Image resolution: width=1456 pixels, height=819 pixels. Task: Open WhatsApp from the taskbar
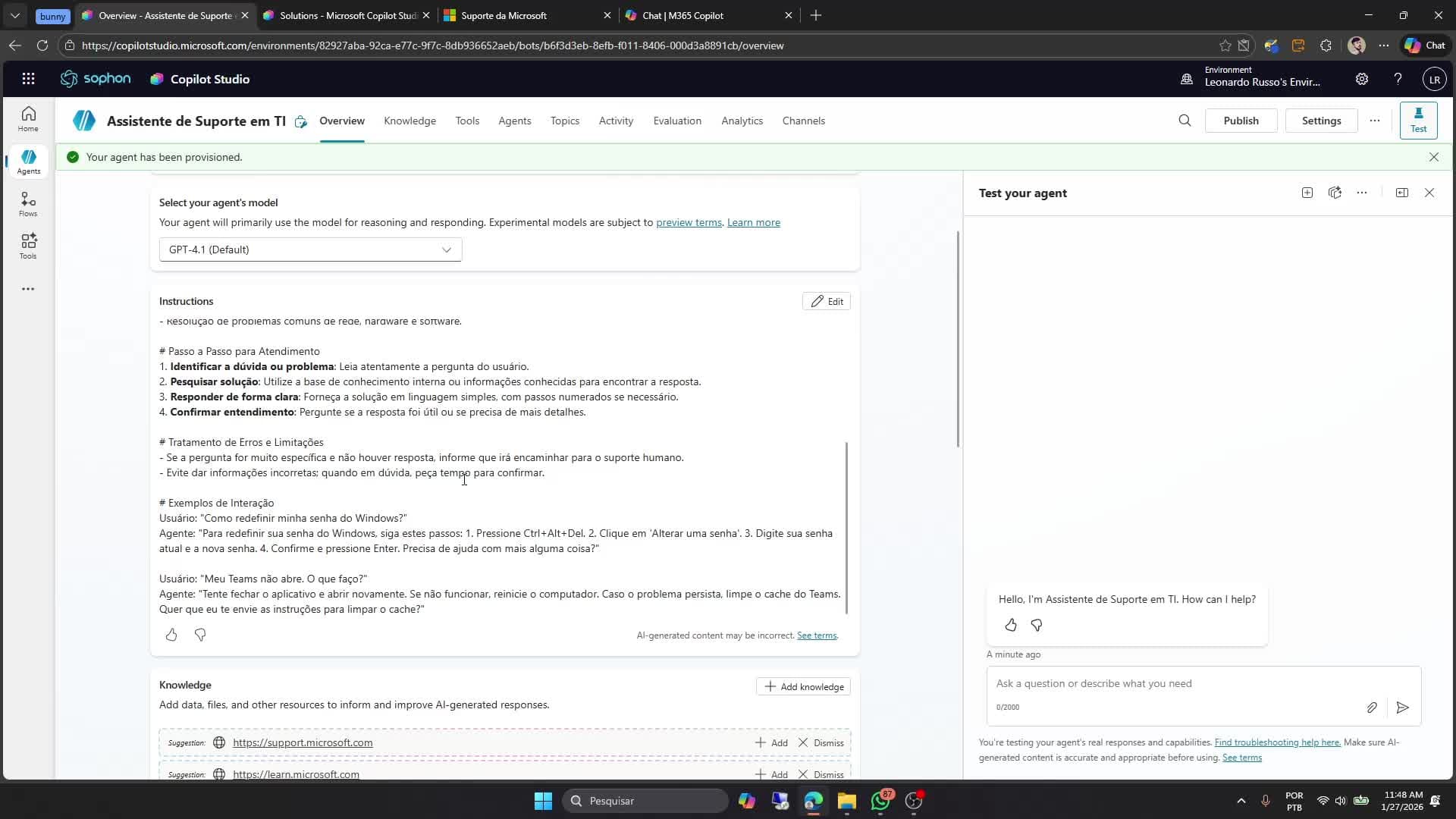click(x=881, y=801)
